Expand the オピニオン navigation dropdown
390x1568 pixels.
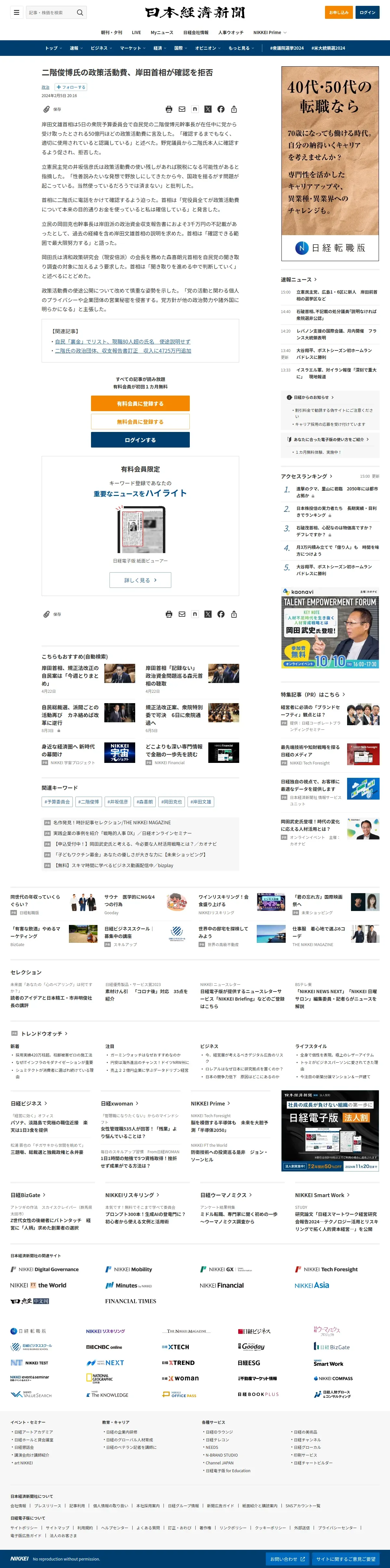tap(208, 48)
